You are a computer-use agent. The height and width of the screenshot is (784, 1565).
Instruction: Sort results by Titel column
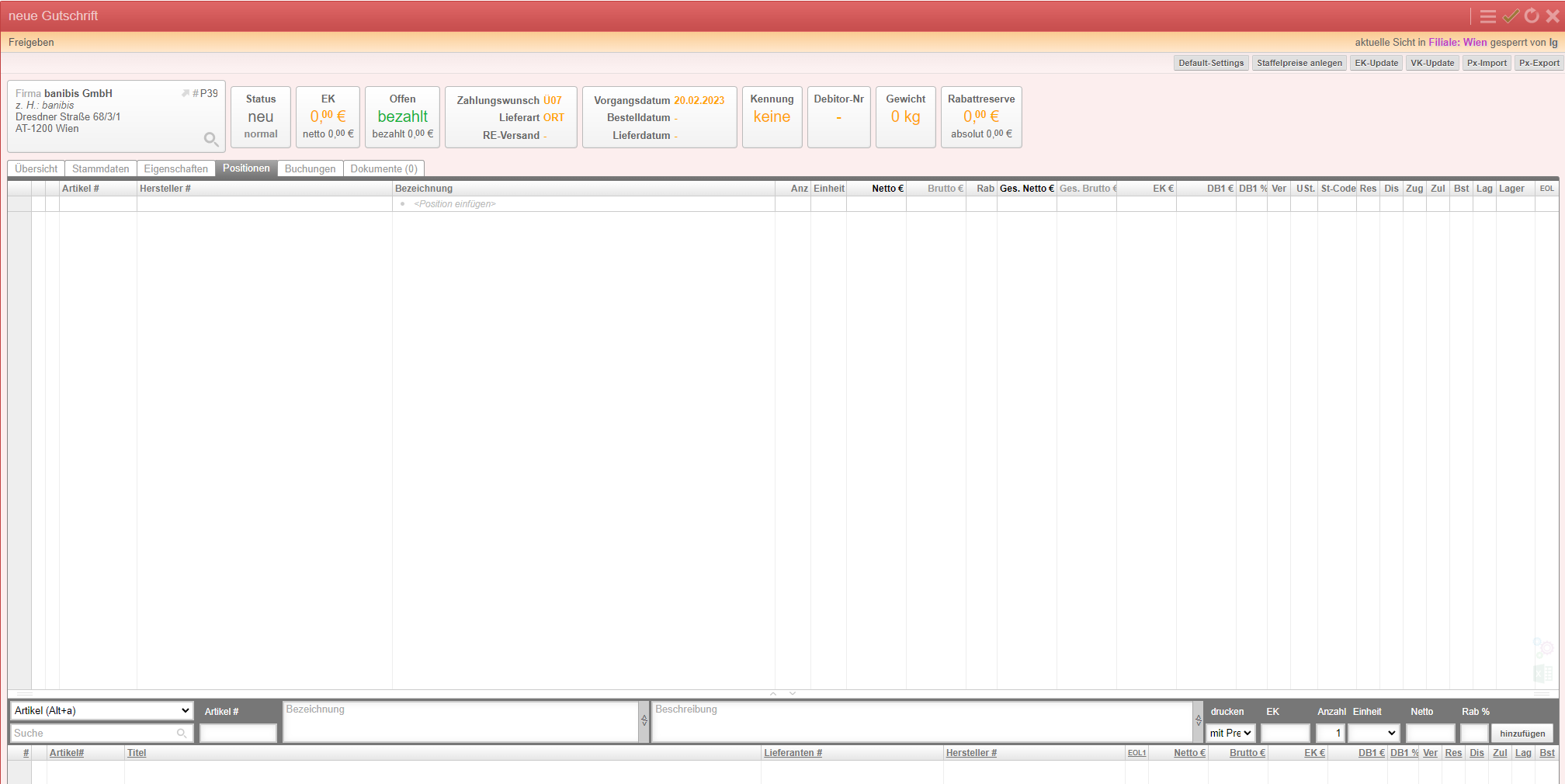point(137,753)
